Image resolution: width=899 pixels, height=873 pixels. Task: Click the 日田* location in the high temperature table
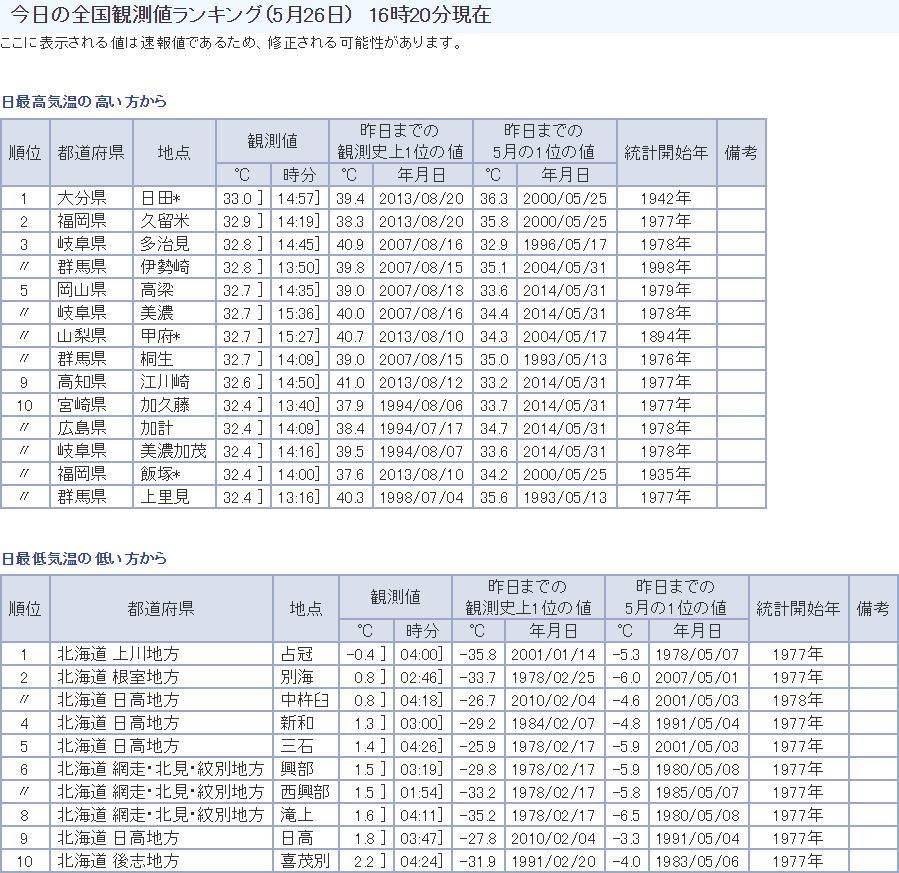pyautogui.click(x=160, y=198)
